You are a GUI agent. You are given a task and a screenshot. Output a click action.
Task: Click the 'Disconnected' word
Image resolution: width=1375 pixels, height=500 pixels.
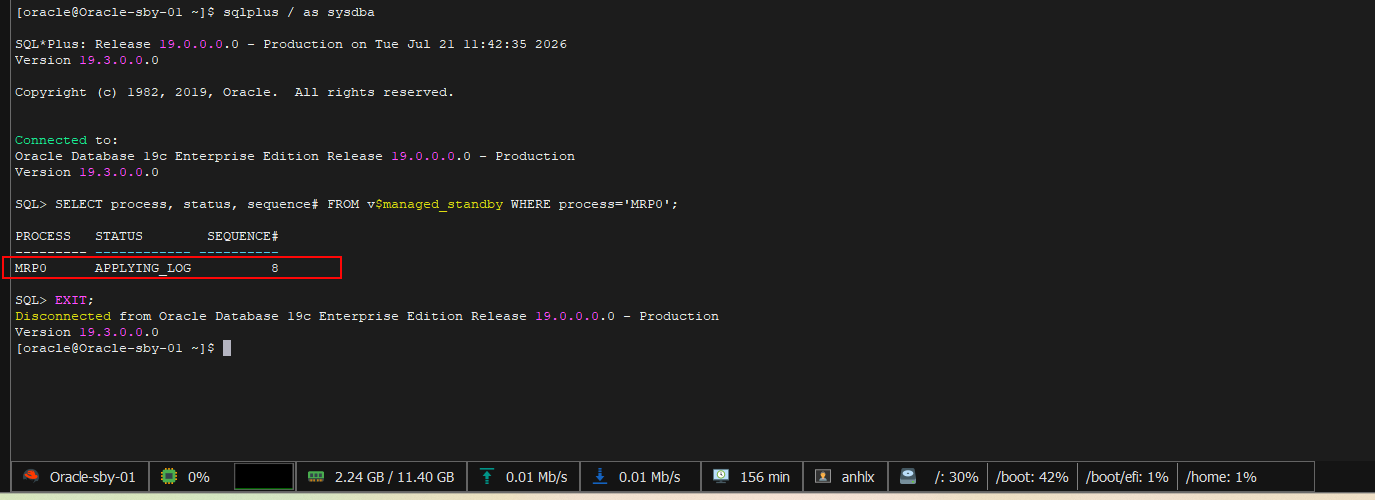[63, 316]
